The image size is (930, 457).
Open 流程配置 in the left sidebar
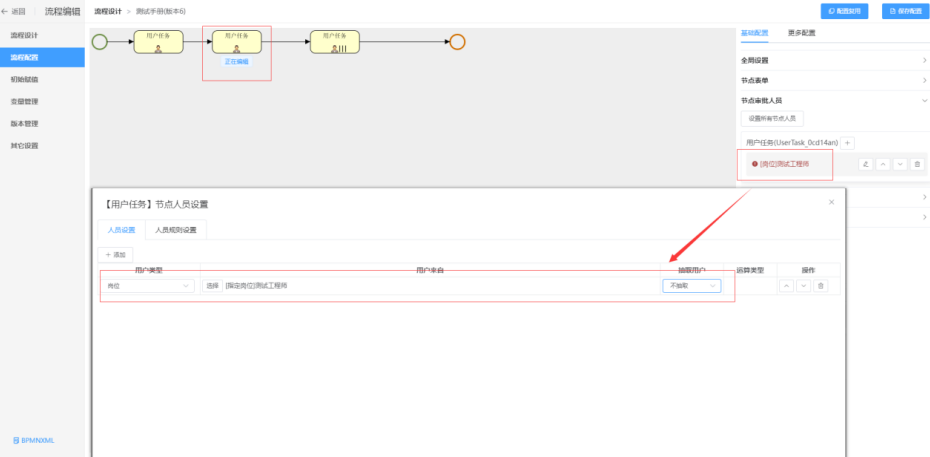click(42, 57)
